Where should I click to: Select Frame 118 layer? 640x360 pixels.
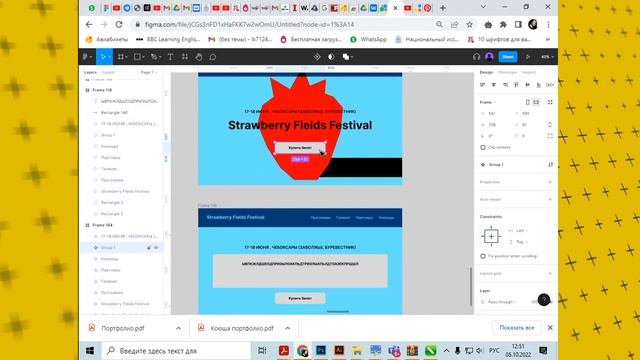pyautogui.click(x=102, y=90)
